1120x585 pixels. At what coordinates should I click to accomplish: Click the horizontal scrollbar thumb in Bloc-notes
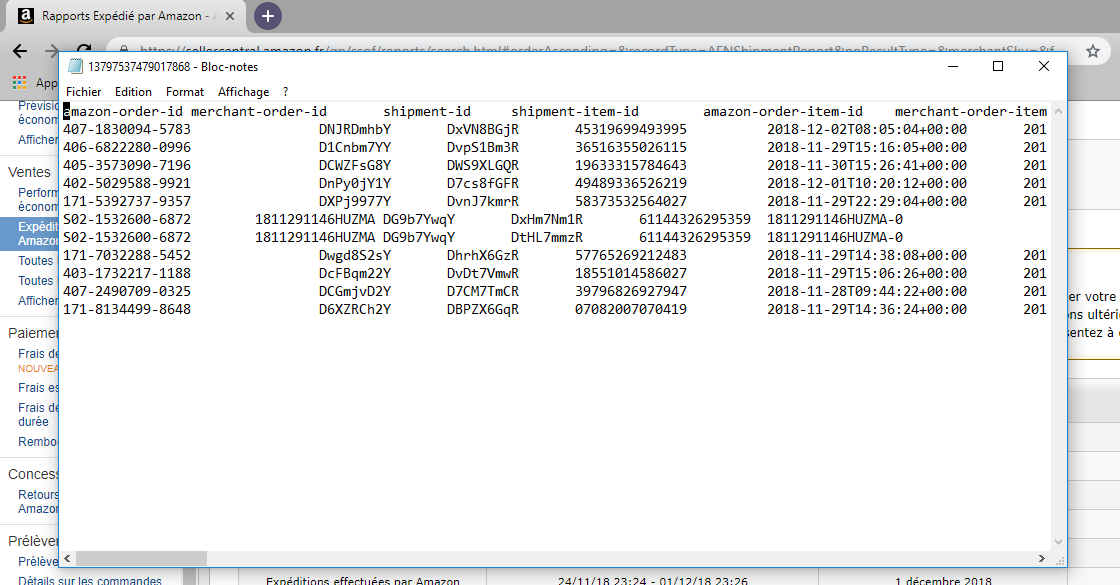(141, 559)
